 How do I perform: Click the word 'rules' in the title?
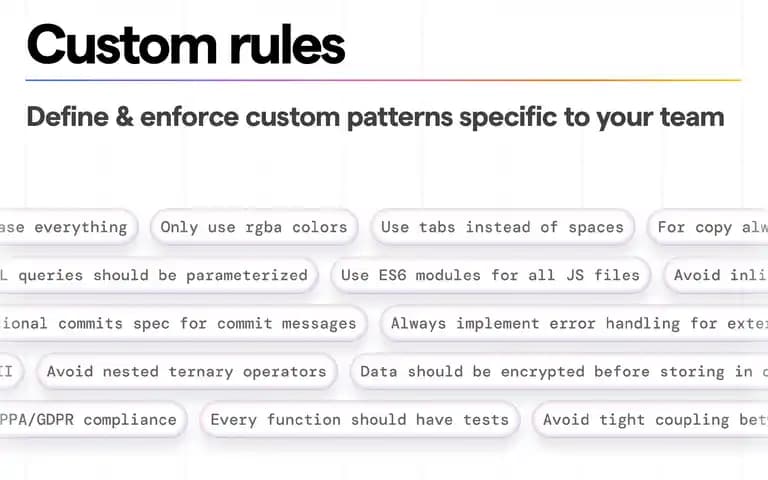[x=287, y=45]
